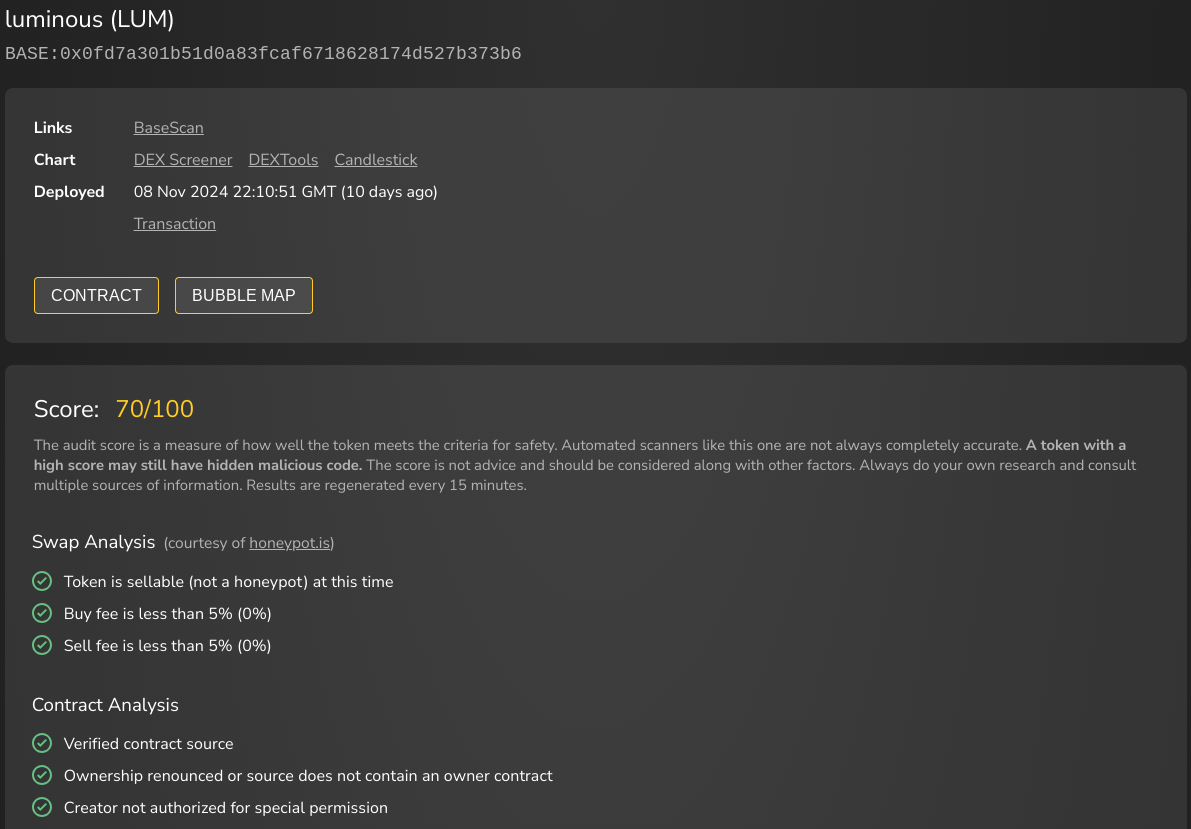View the deployment Transaction link
This screenshot has width=1191, height=829.
[x=175, y=223]
